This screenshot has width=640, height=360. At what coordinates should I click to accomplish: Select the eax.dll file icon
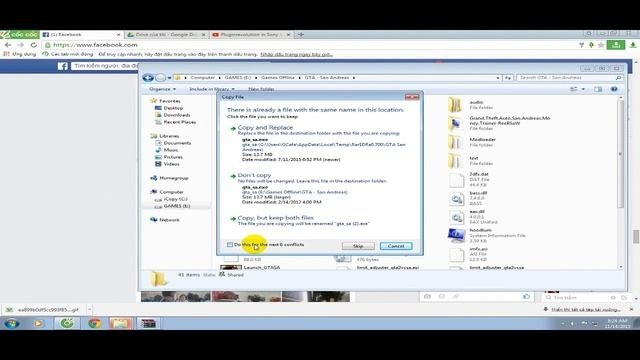456,217
